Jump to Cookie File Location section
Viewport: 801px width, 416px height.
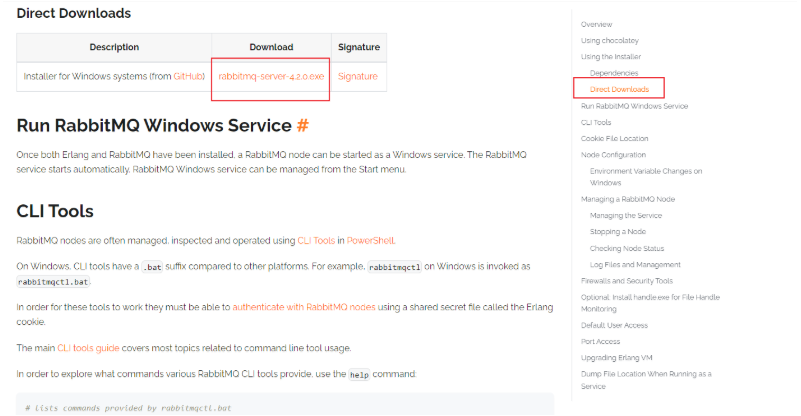pos(615,138)
